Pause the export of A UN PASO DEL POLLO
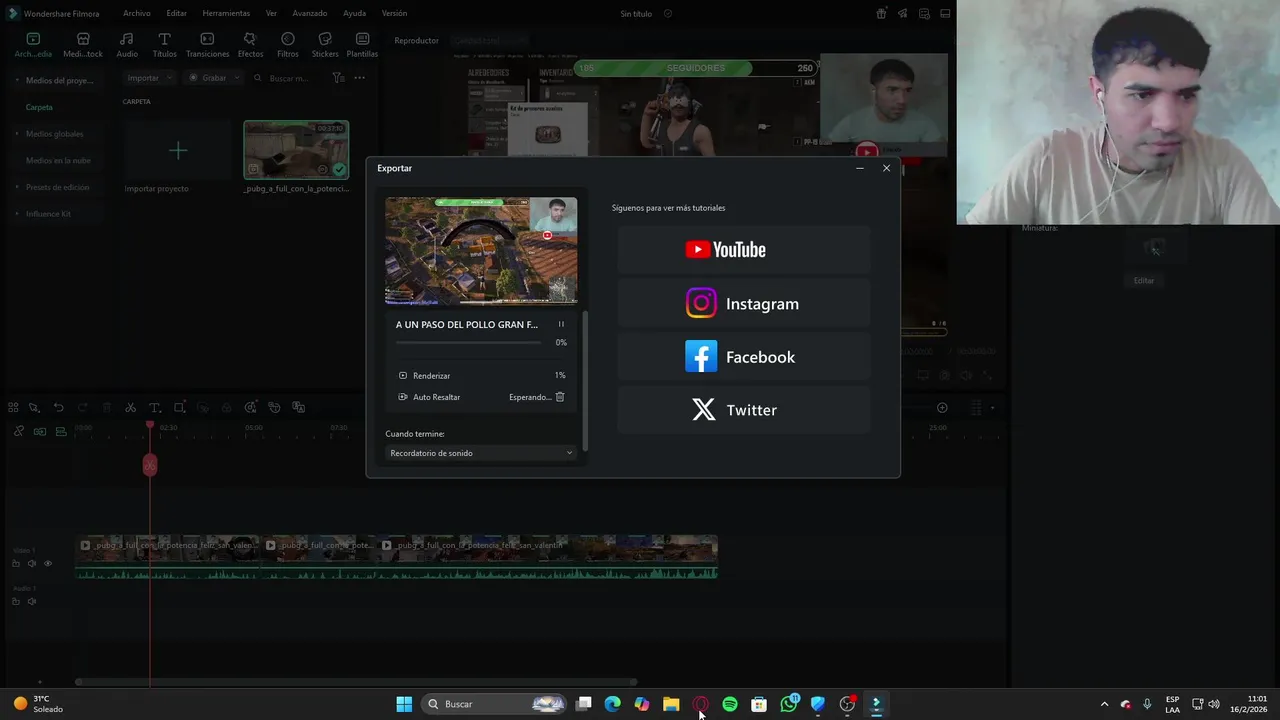 coord(561,324)
